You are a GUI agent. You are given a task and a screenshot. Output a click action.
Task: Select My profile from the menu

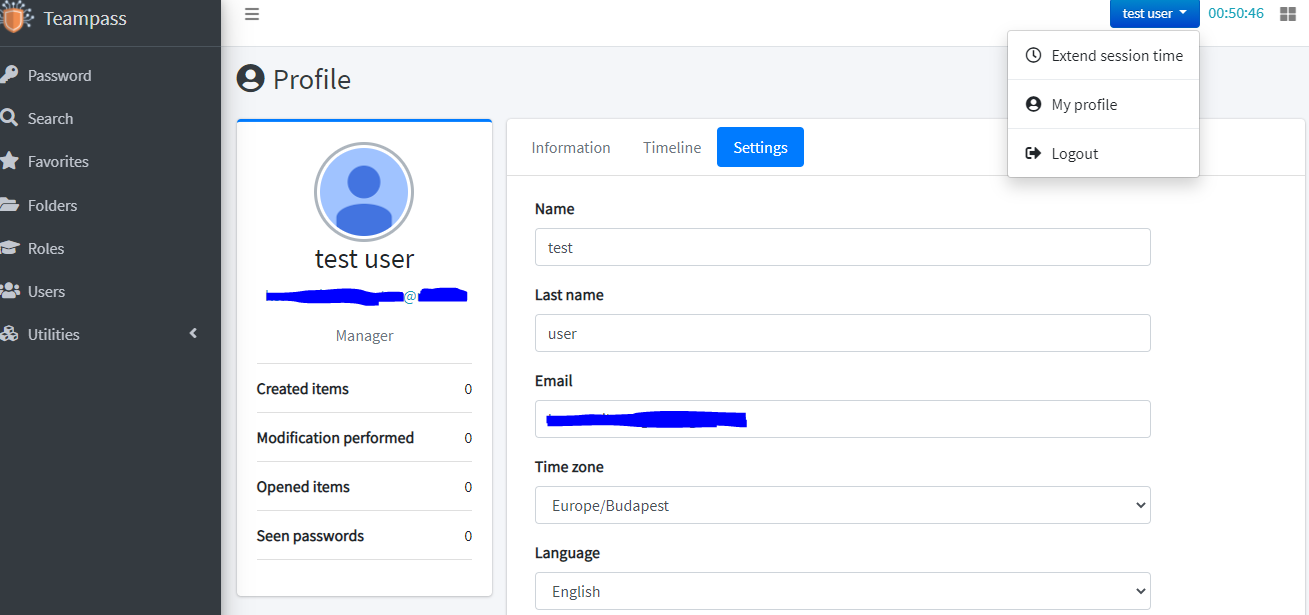[1082, 104]
